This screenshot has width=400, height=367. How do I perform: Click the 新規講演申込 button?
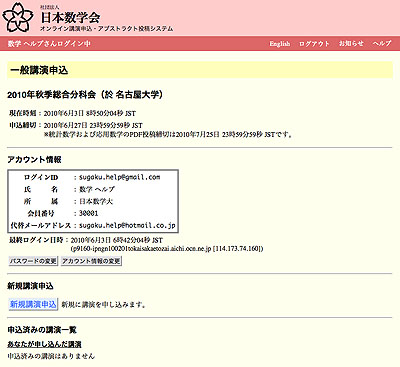pos(33,304)
